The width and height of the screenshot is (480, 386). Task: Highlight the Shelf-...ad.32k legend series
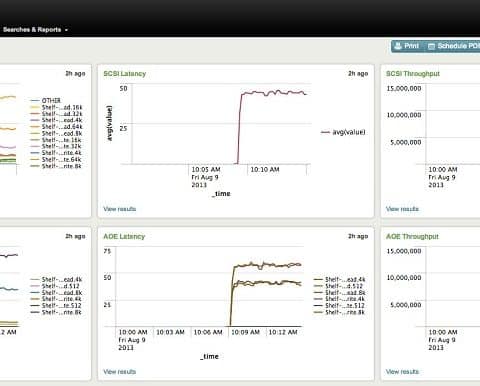click(56, 114)
